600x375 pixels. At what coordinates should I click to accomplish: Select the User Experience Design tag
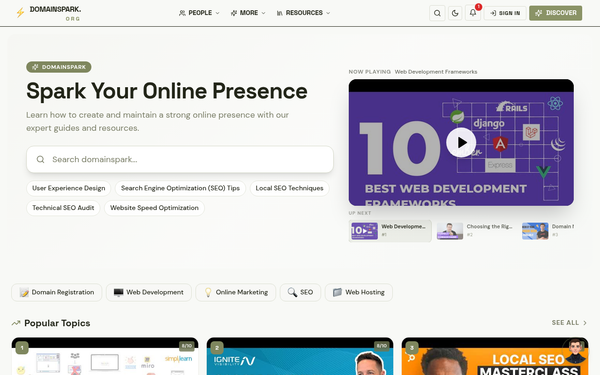68,188
